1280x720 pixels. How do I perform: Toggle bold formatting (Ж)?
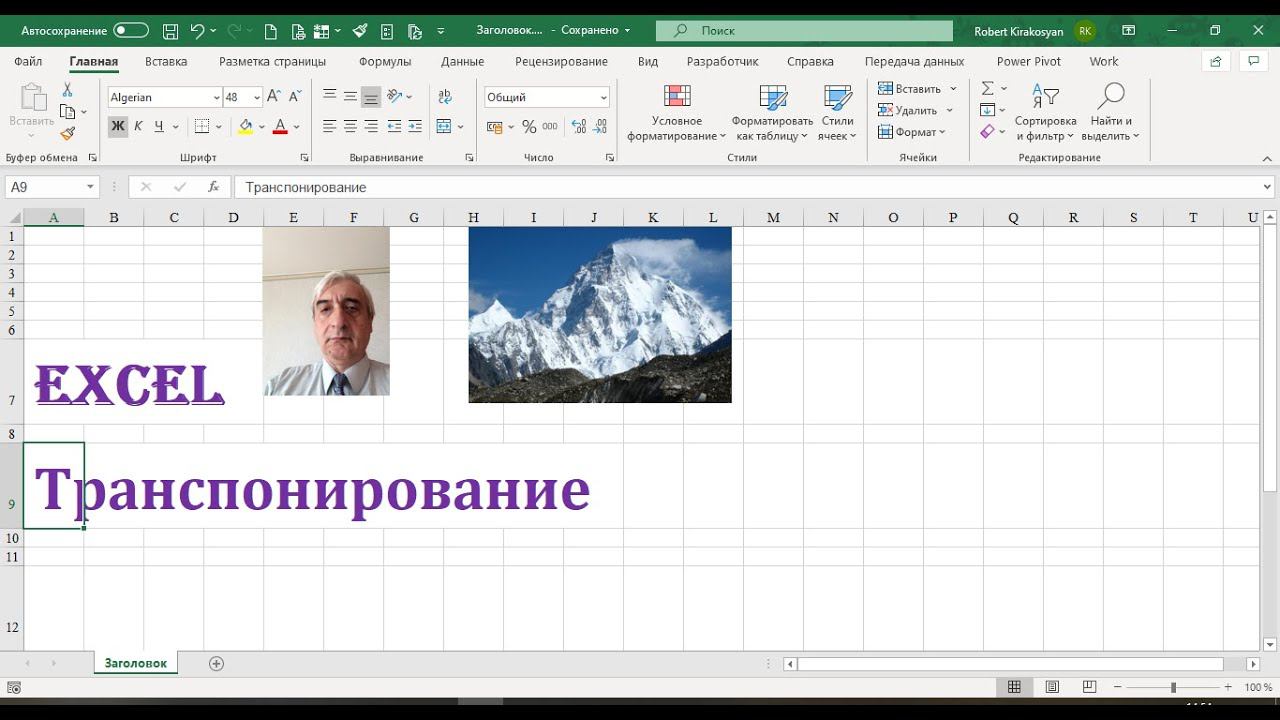pos(118,127)
